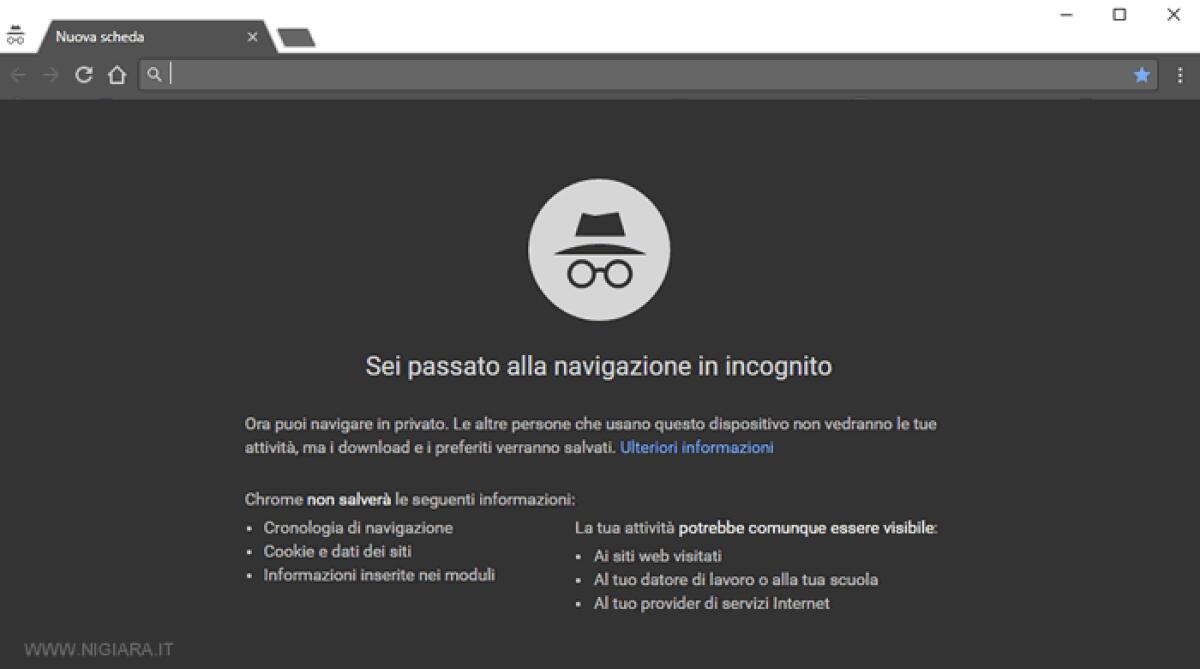The width and height of the screenshot is (1200, 669).
Task: Click the text Informazioni inserite nei moduli
Action: [379, 575]
